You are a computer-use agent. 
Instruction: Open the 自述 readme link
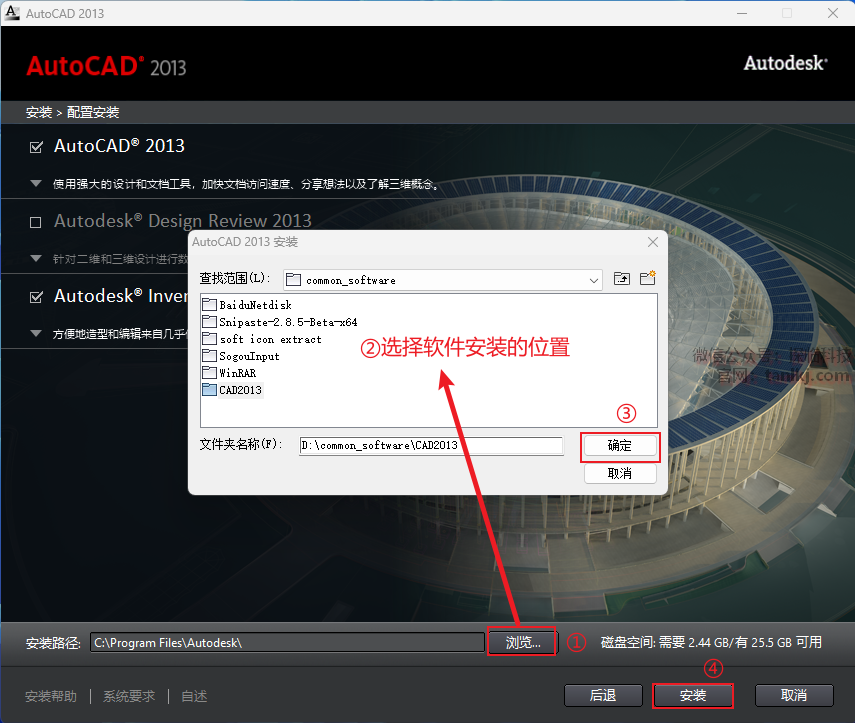tap(194, 696)
